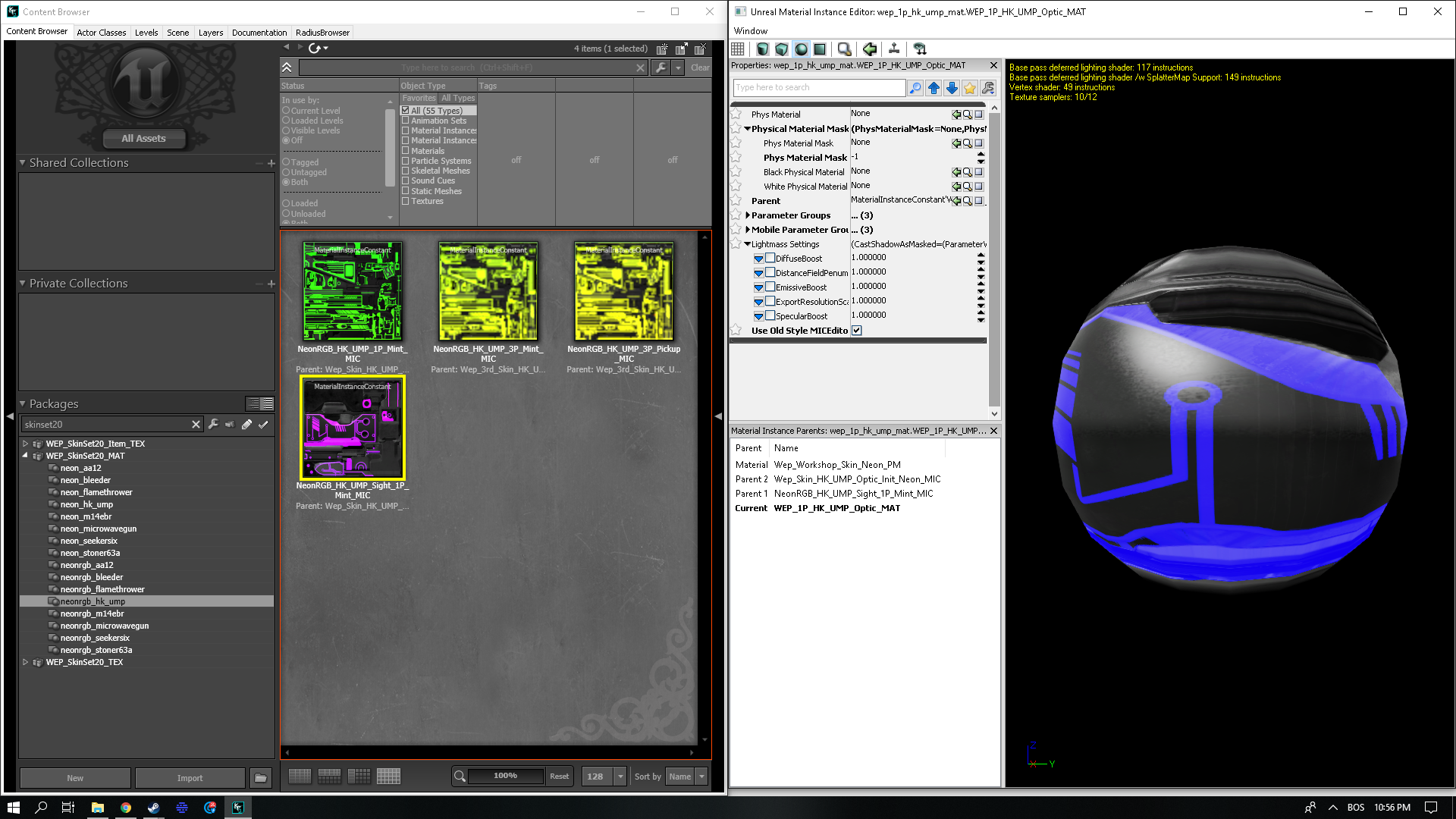The width and height of the screenshot is (1456, 819).
Task: Switch preview to cube primitive
Action: coord(782,49)
